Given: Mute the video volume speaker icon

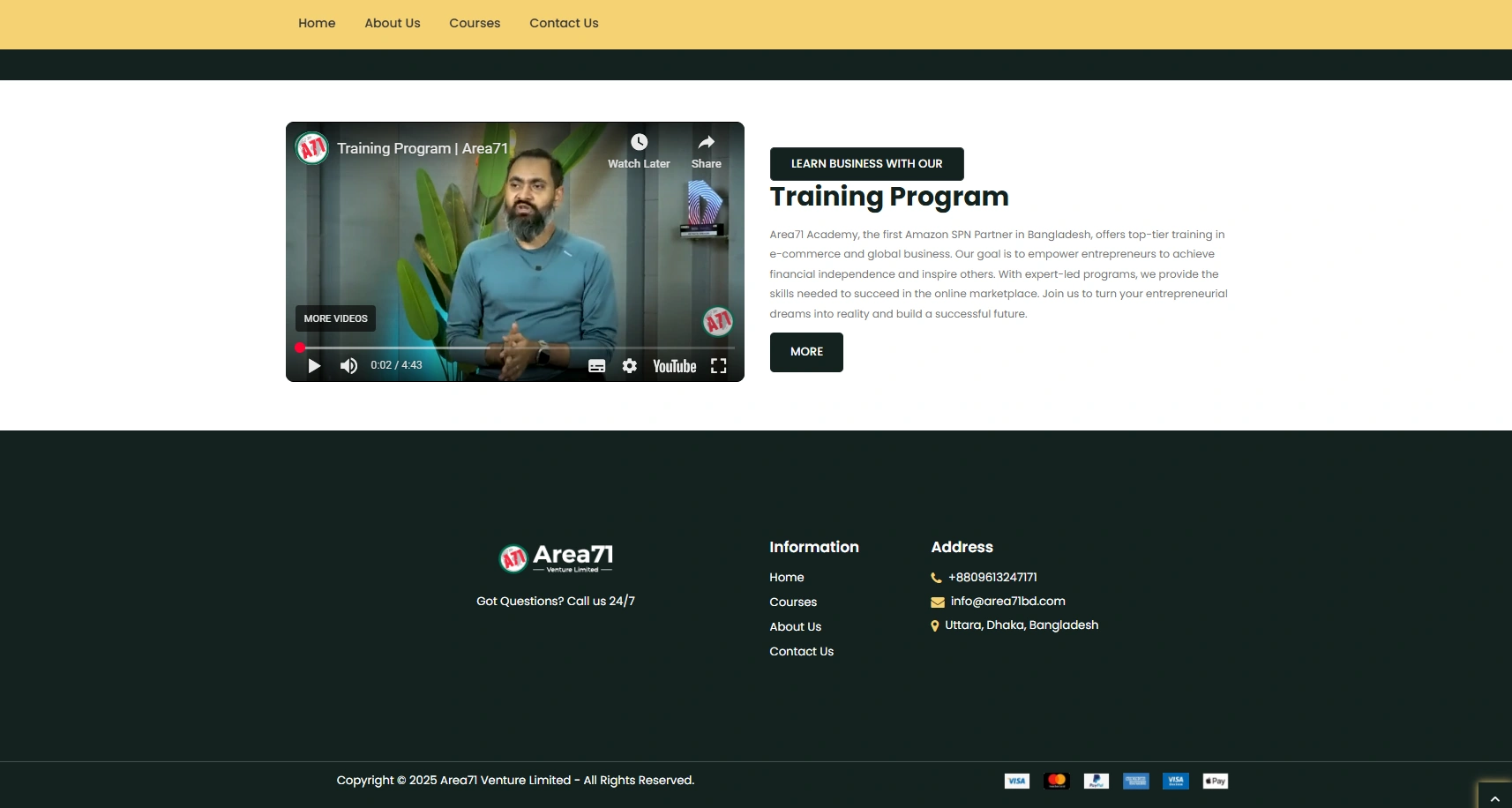Looking at the screenshot, I should pos(349,366).
